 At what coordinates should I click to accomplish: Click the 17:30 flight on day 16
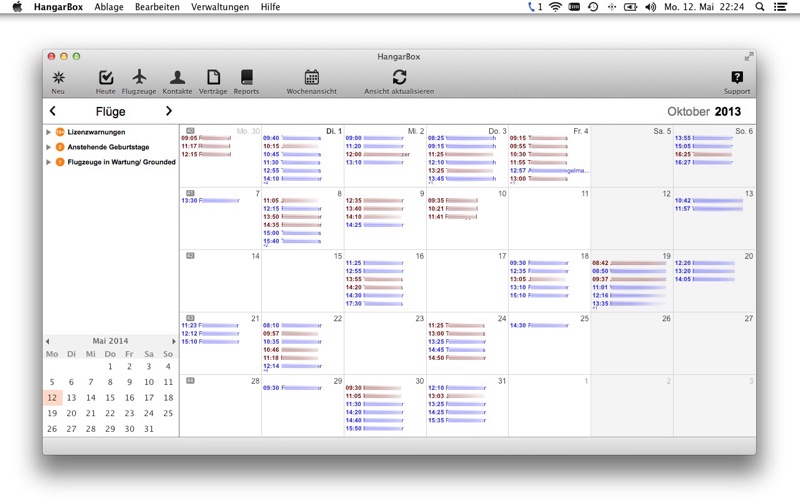[x=374, y=304]
